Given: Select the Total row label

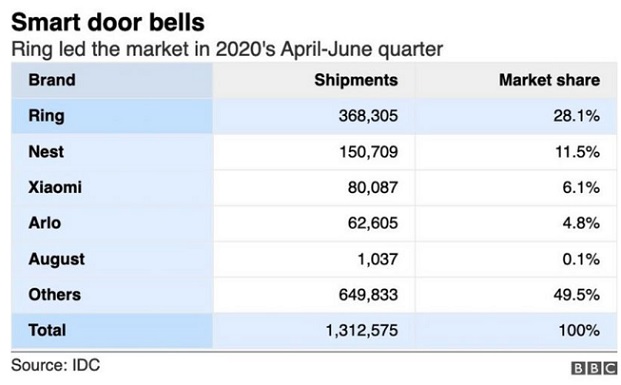Looking at the screenshot, I should click(47, 330).
